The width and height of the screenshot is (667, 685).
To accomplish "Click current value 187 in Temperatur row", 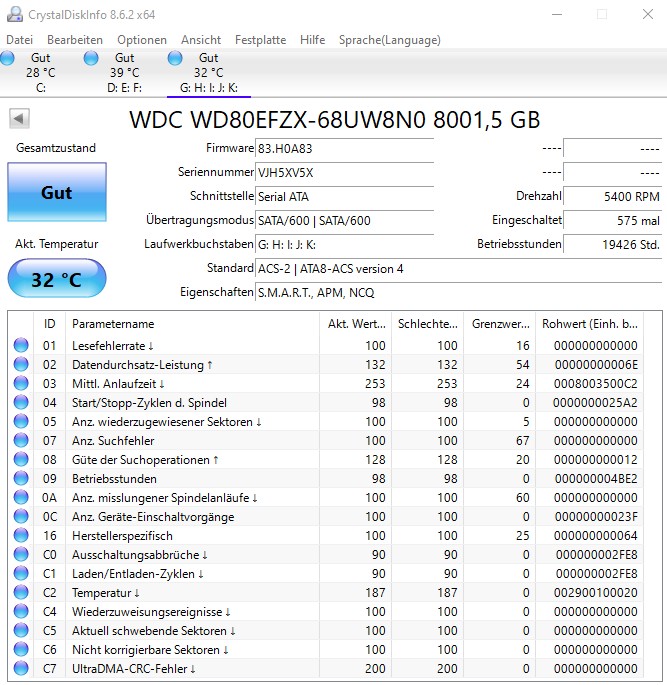I will click(x=375, y=592).
